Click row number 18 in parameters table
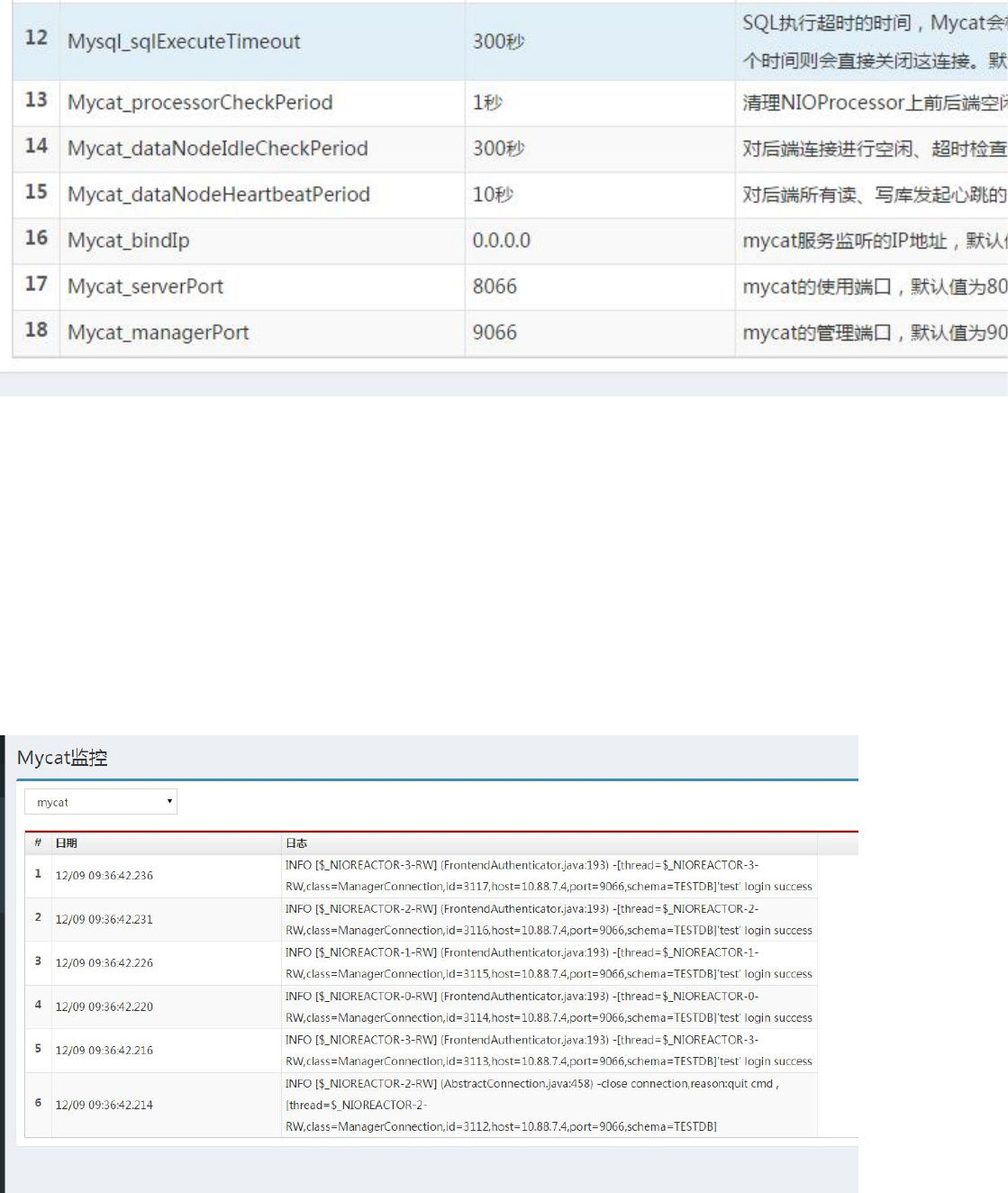Viewport: 1008px width, 1193px height. click(36, 330)
